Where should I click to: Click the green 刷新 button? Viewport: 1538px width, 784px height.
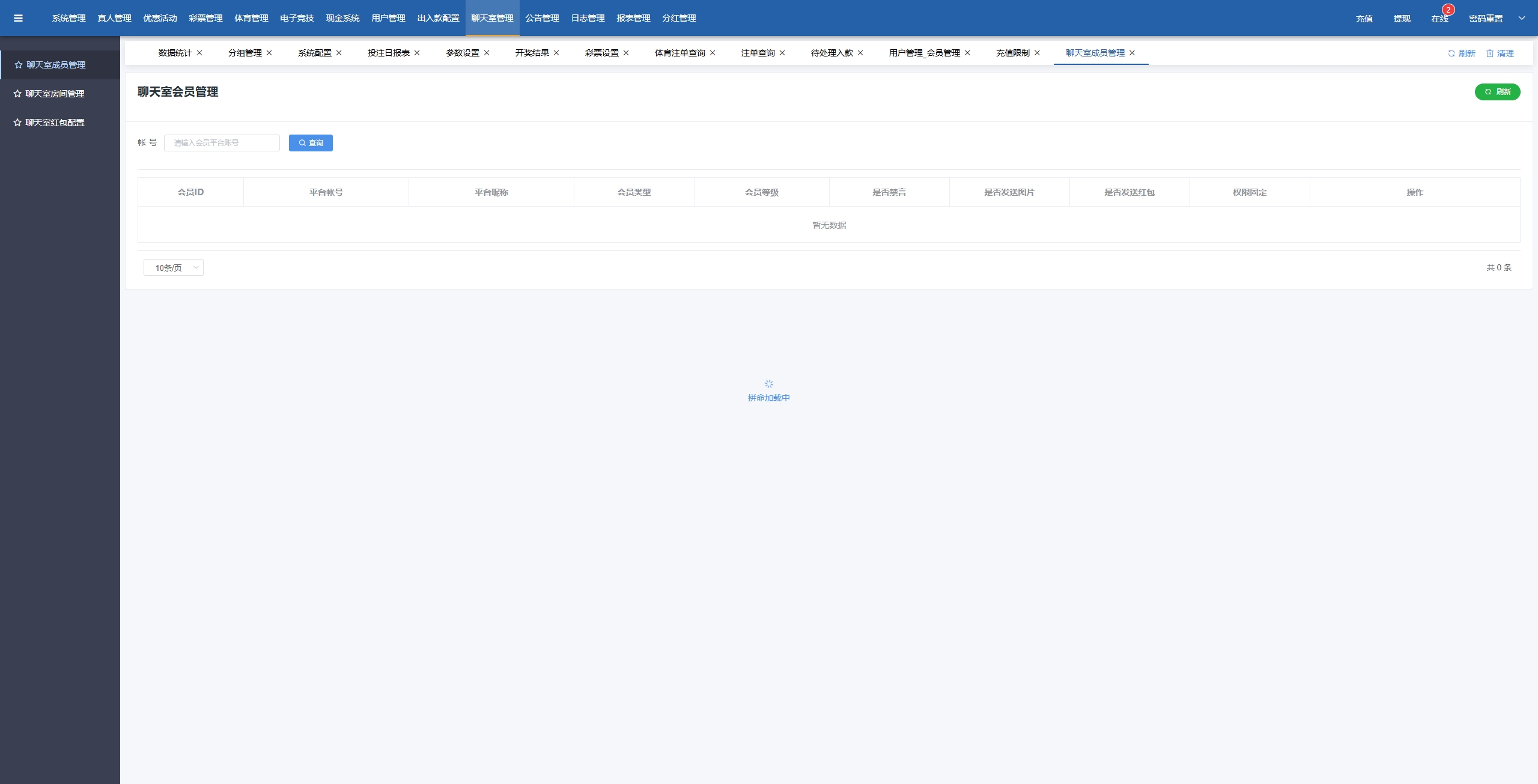[x=1497, y=92]
